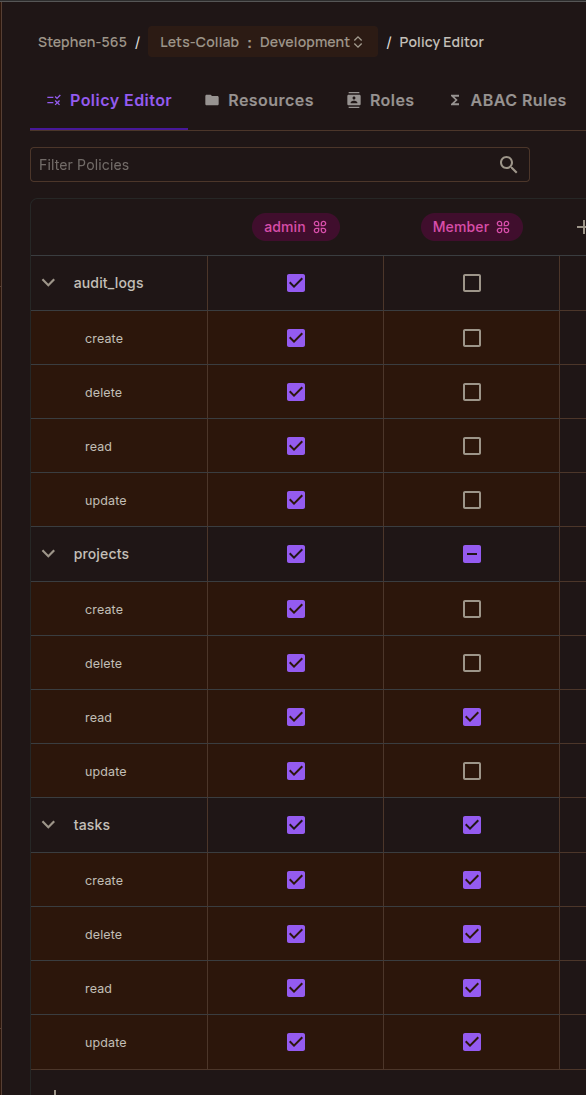Click the plus icon to add a role column
Image resolution: width=586 pixels, height=1095 pixels.
[x=580, y=227]
